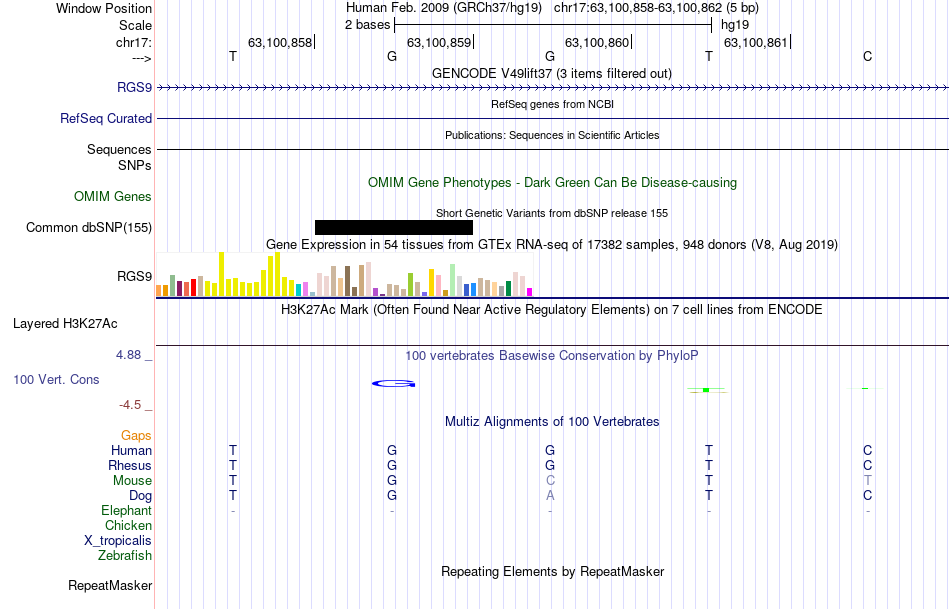Viewport: 950px width, 609px height.
Task: Select the Dog alignment row label
Action: 141,496
